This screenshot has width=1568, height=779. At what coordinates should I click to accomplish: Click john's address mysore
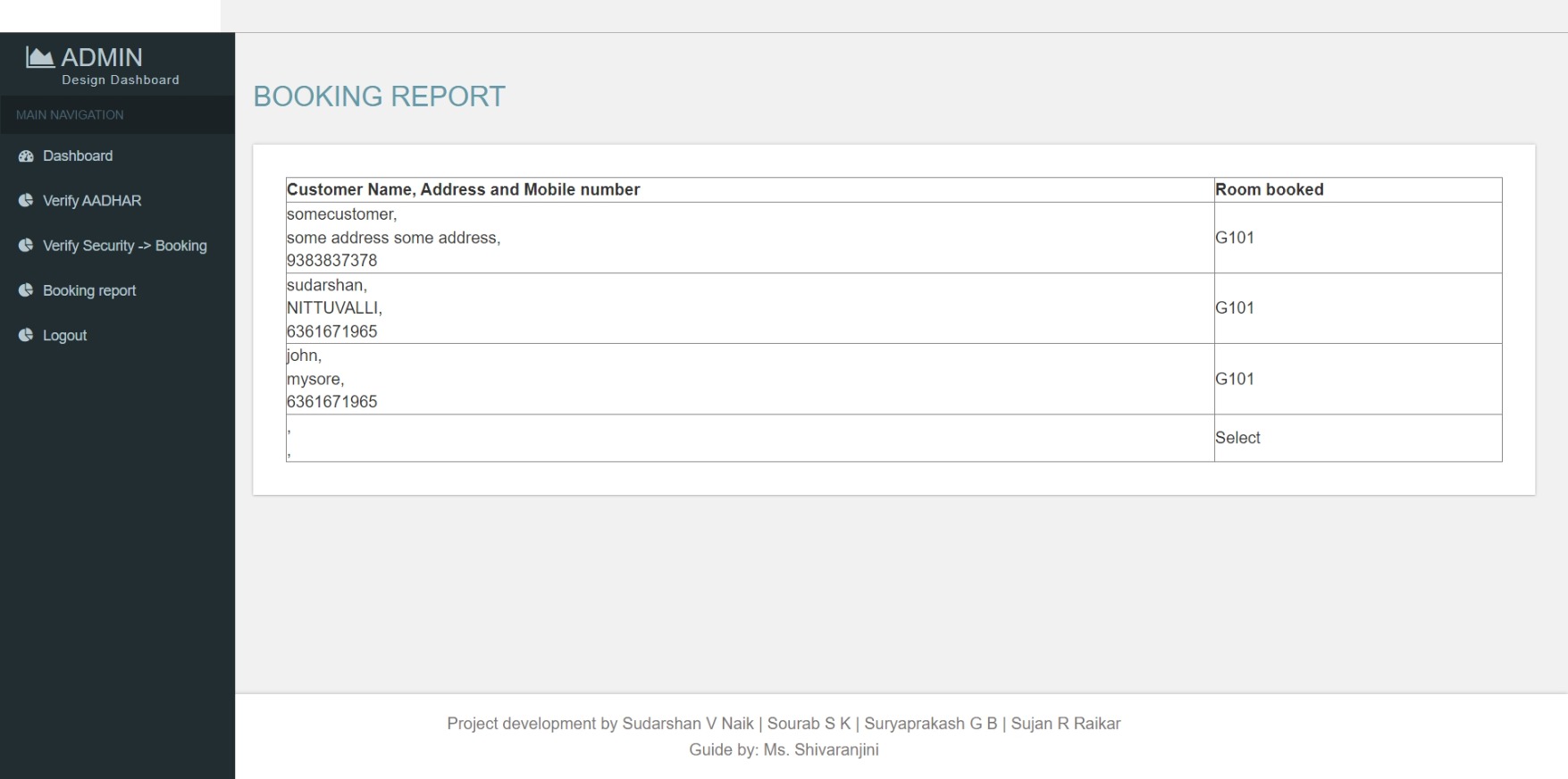(315, 379)
